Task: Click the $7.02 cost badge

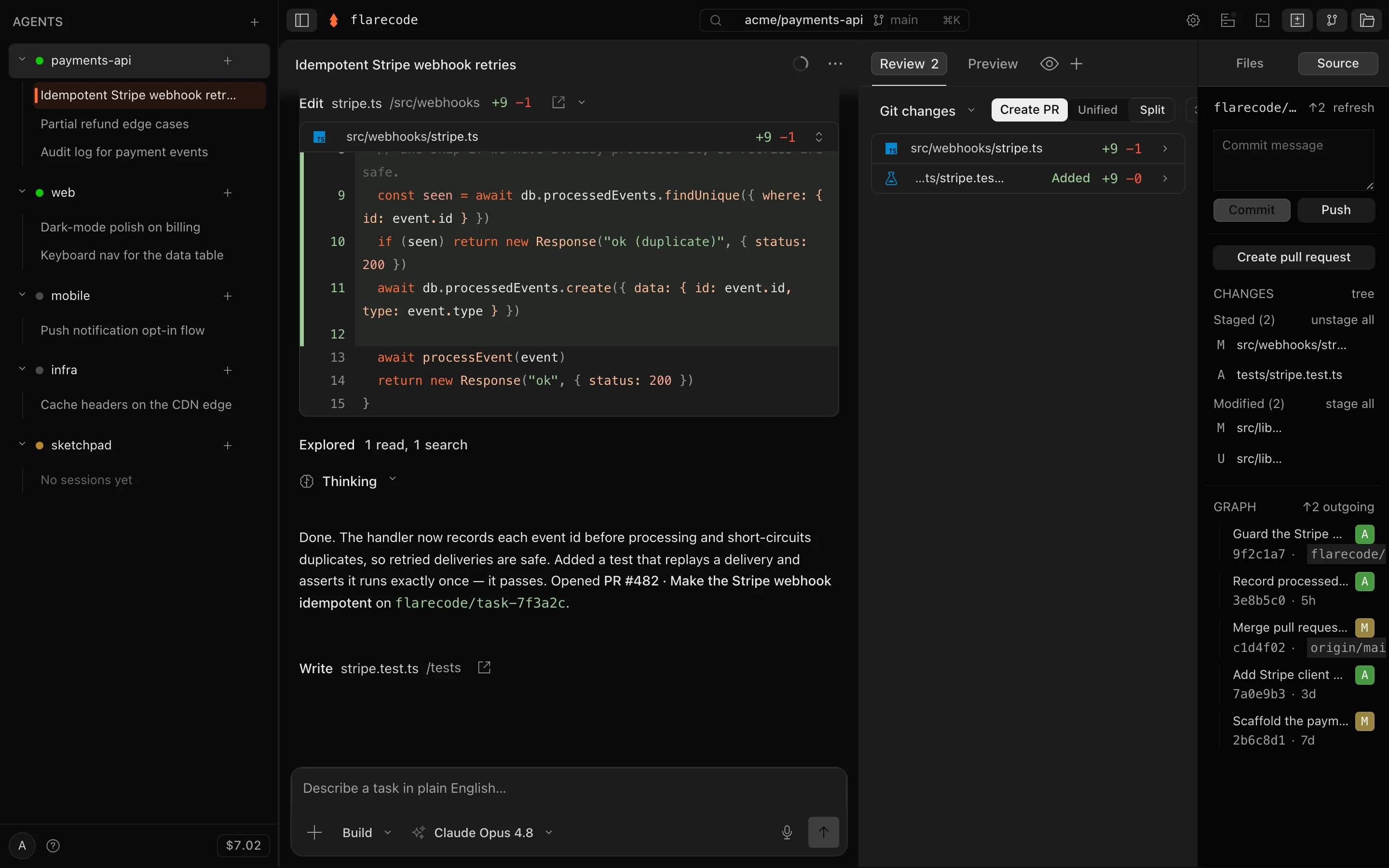Action: [244, 846]
